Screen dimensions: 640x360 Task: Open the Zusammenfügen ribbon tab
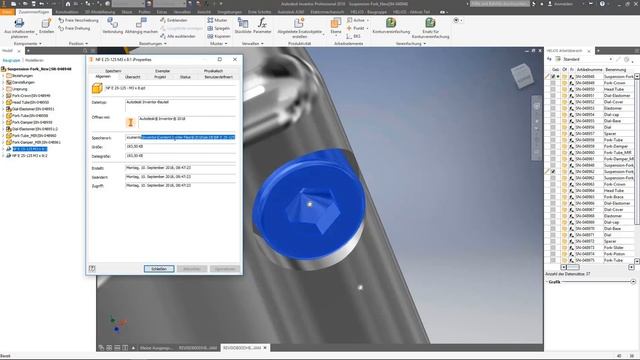tap(33, 12)
